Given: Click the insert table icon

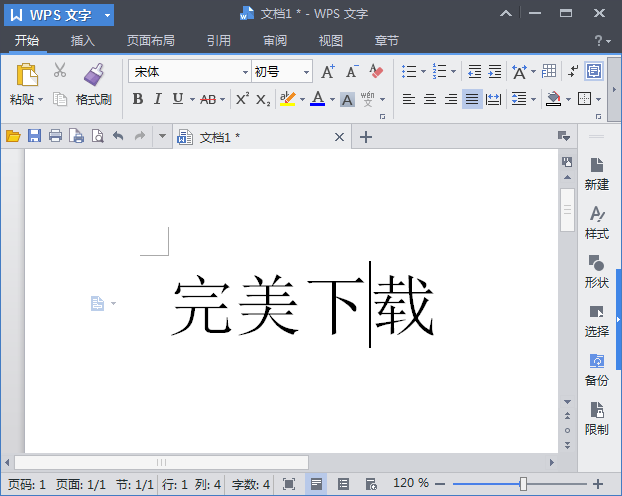Looking at the screenshot, I should pos(549,71).
